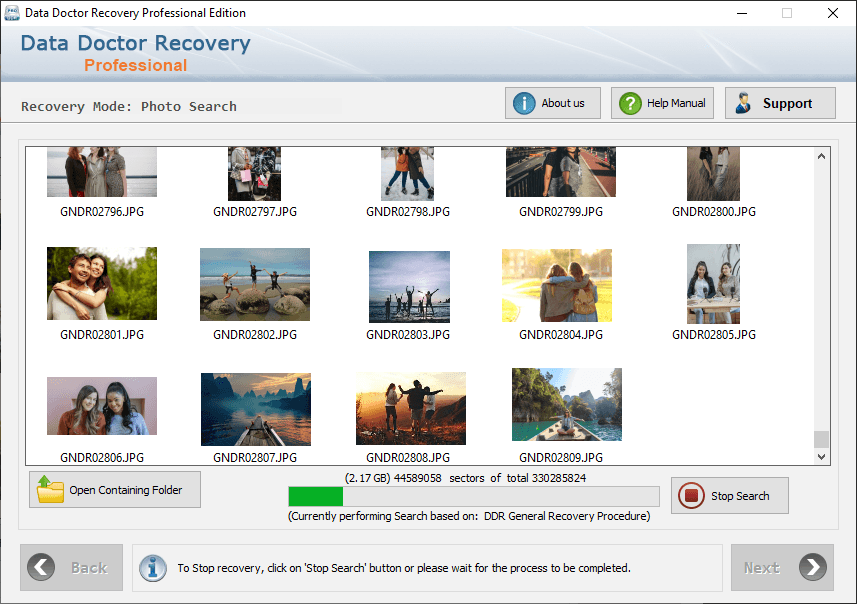The height and width of the screenshot is (604, 857).
Task: Click the vertical scrollbar thumb
Action: (x=821, y=439)
